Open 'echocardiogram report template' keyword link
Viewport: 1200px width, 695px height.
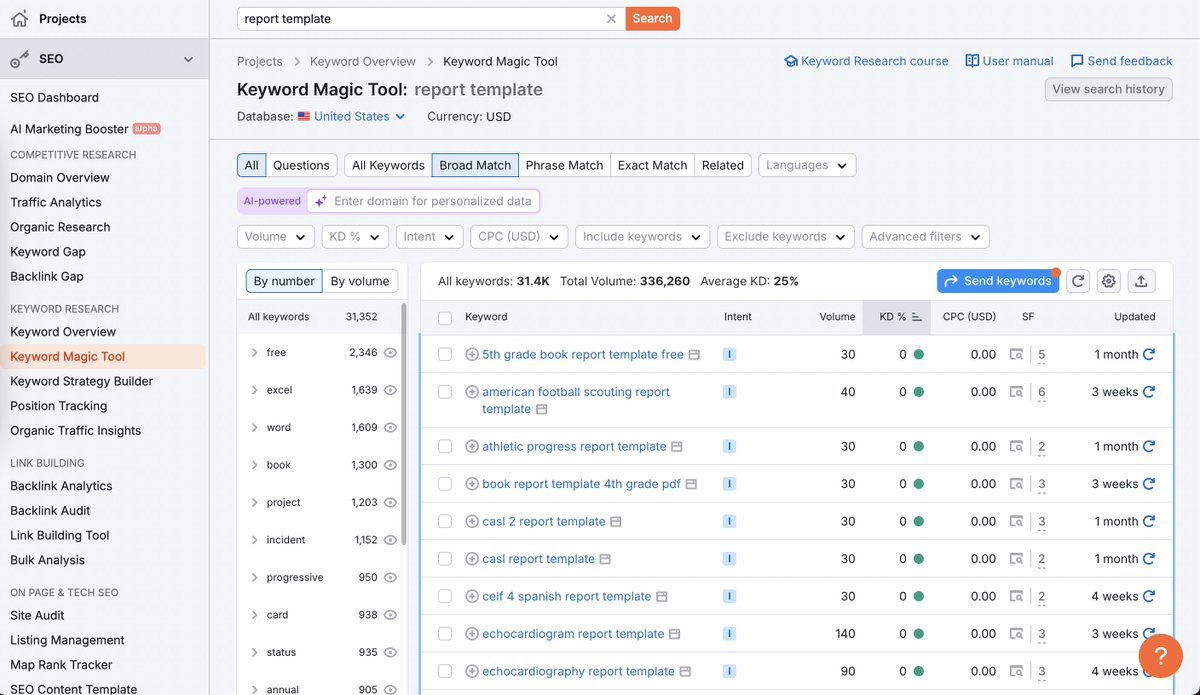click(x=573, y=633)
